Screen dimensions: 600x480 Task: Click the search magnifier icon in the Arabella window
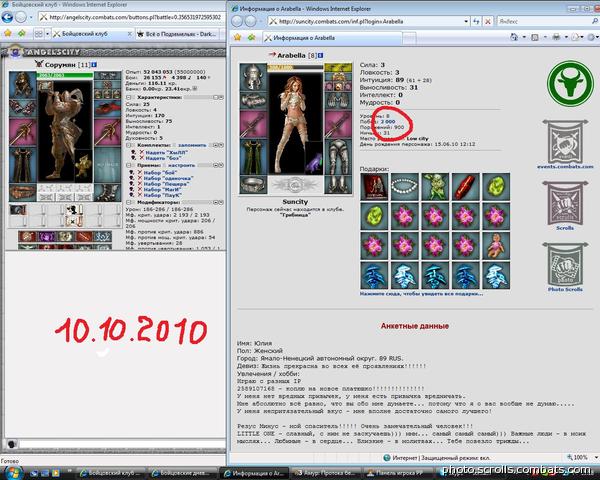pyautogui.click(x=595, y=21)
